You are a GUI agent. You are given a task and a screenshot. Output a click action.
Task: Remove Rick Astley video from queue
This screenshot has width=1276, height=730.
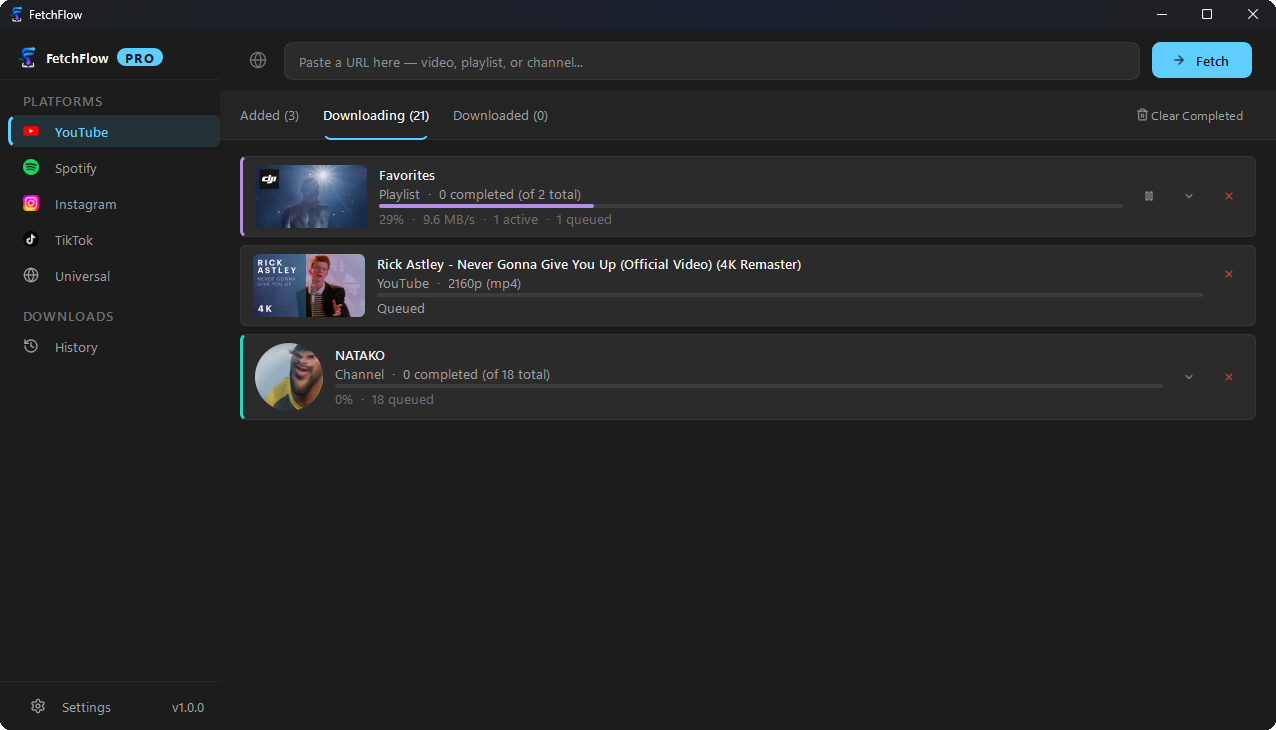click(1229, 274)
